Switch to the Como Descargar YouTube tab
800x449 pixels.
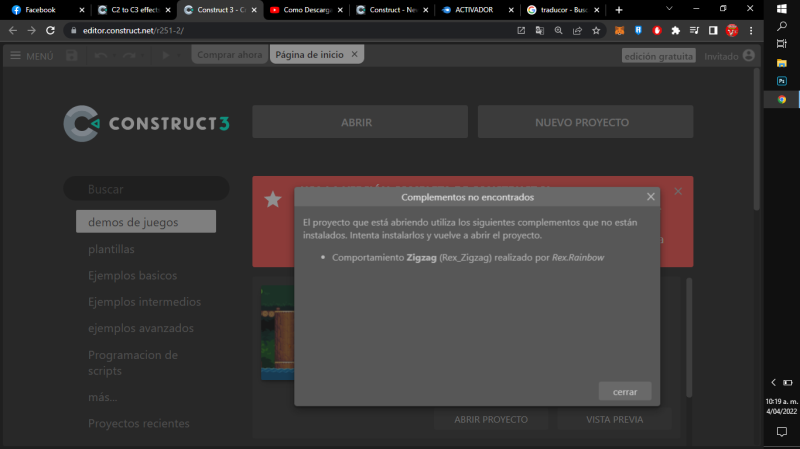coord(306,10)
